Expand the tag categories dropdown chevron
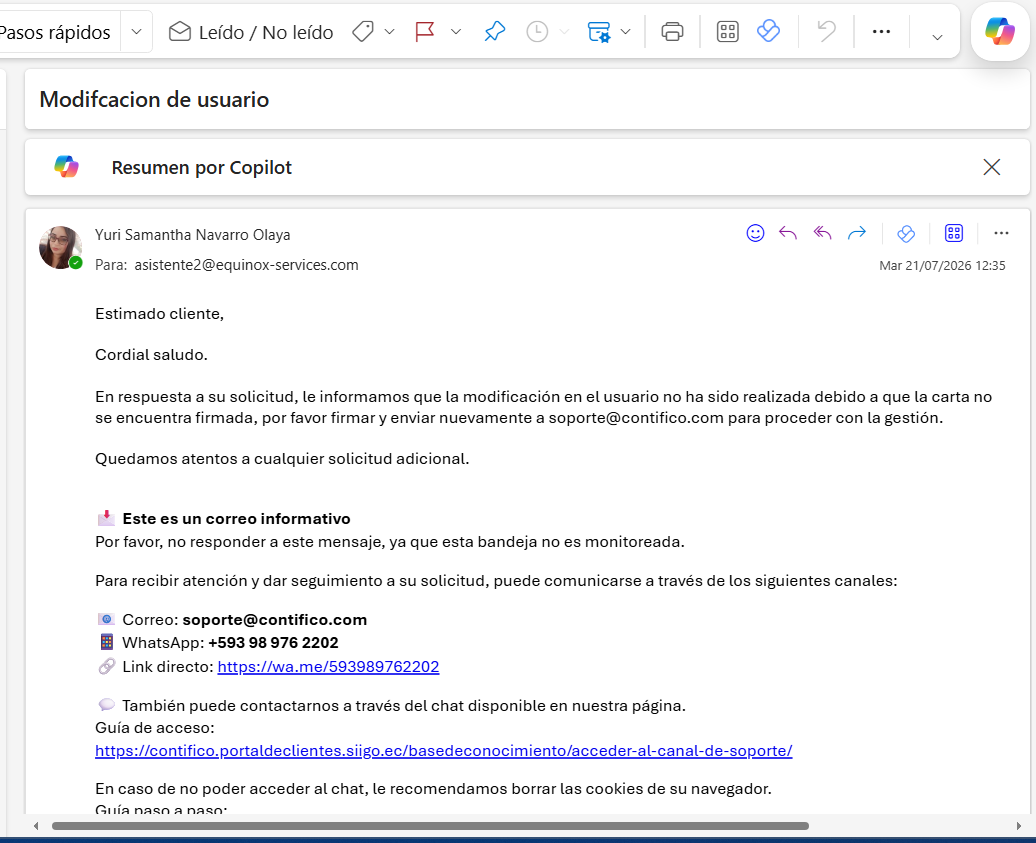The width and height of the screenshot is (1036, 843). click(389, 32)
